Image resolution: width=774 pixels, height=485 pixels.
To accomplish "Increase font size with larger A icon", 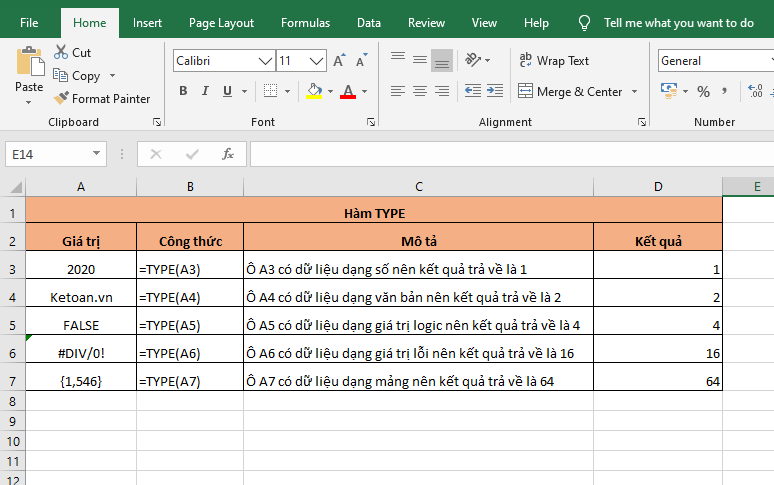I will (x=340, y=61).
